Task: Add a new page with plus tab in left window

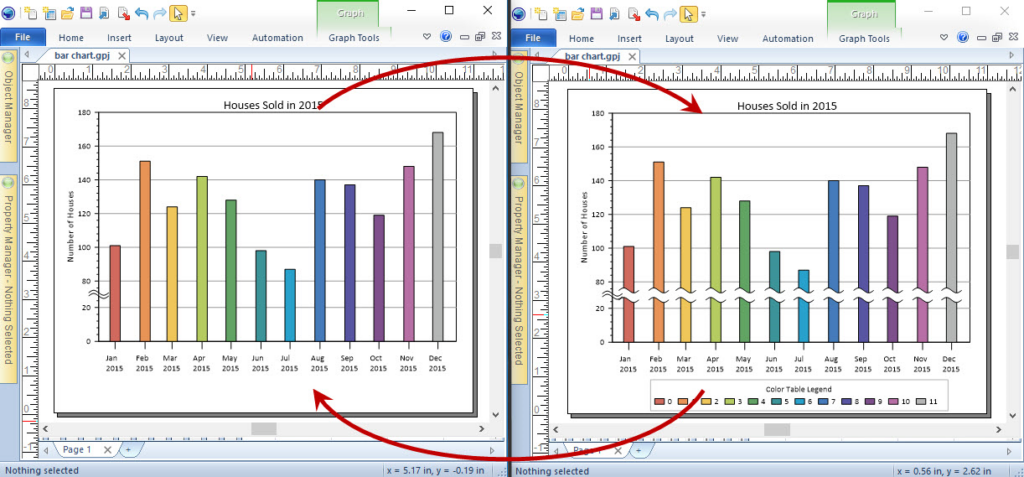Action: click(x=128, y=451)
